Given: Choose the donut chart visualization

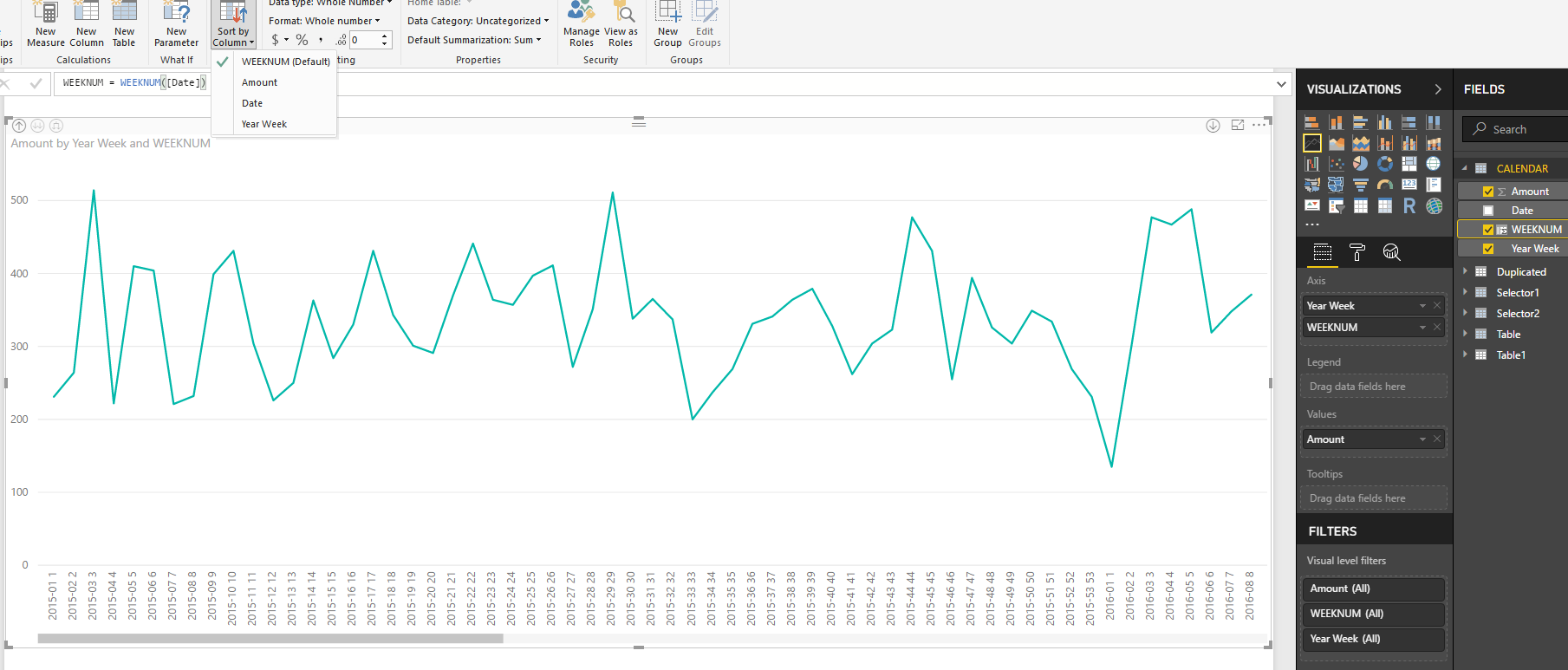Looking at the screenshot, I should click(1385, 164).
